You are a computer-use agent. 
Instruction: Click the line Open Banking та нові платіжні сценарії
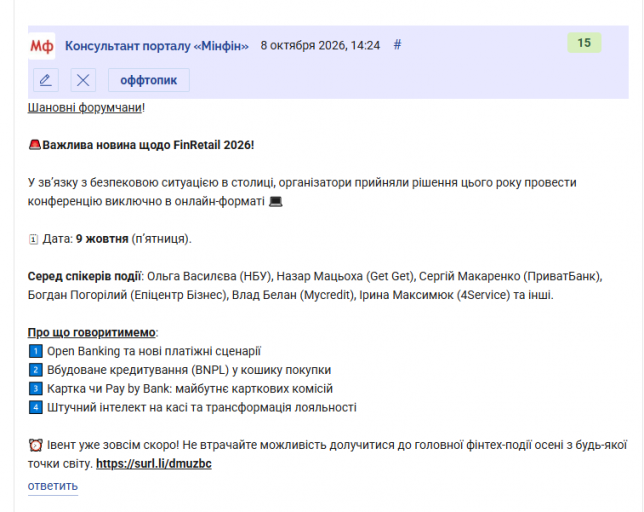point(154,351)
